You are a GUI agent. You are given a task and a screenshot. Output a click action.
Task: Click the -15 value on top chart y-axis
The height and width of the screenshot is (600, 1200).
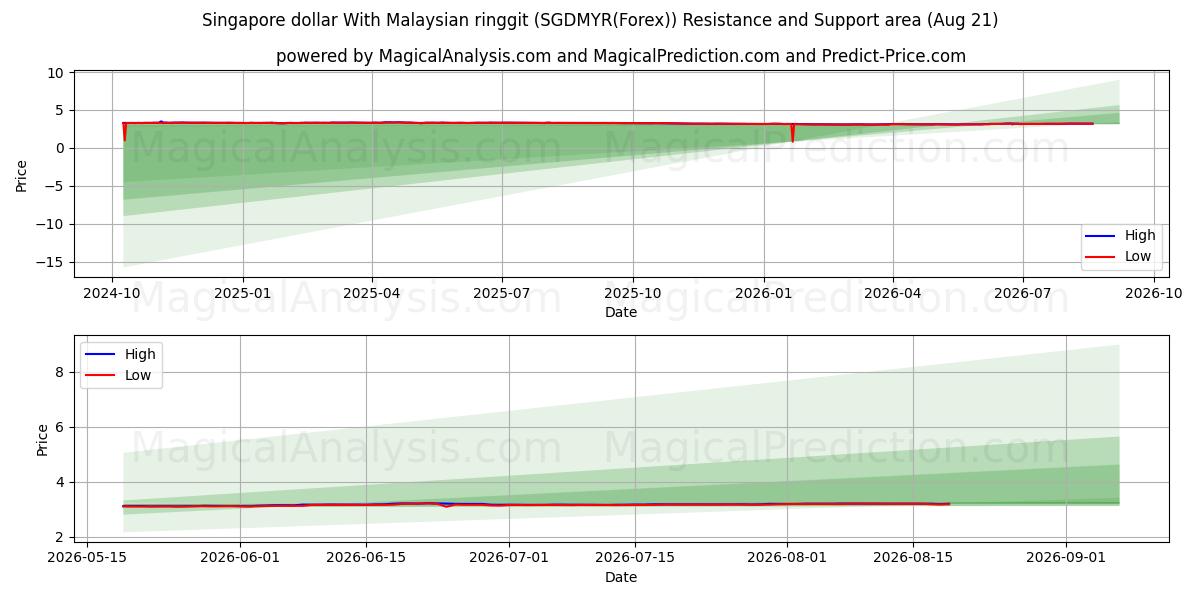coord(52,262)
